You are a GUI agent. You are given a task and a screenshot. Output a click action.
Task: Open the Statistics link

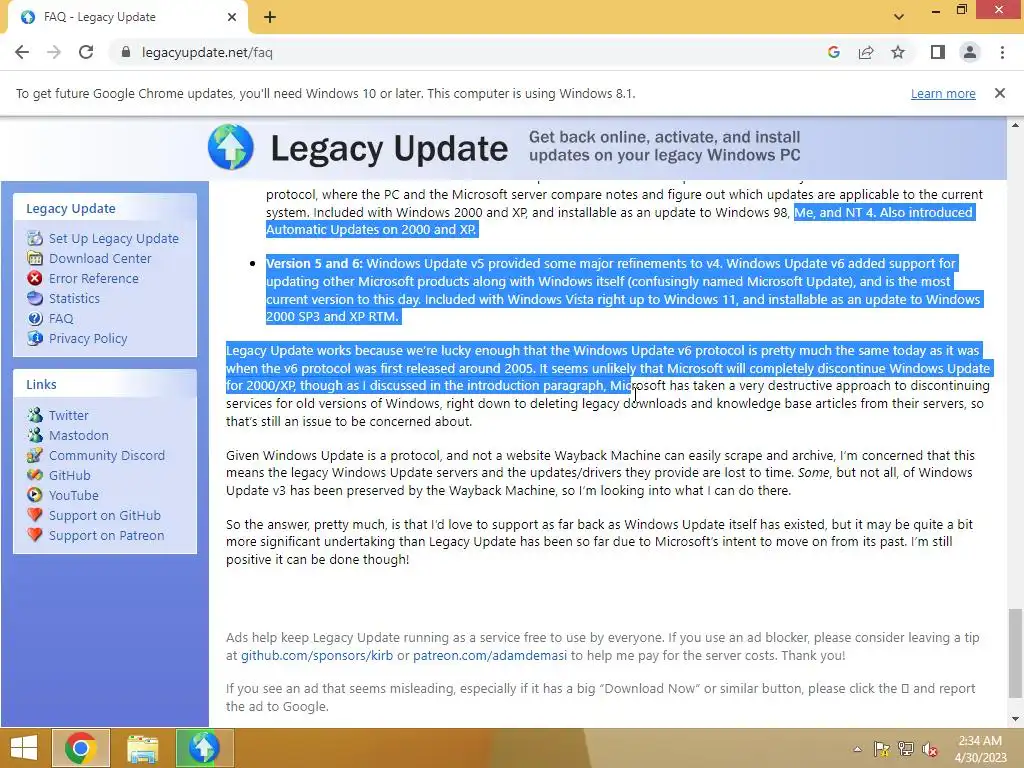(74, 298)
